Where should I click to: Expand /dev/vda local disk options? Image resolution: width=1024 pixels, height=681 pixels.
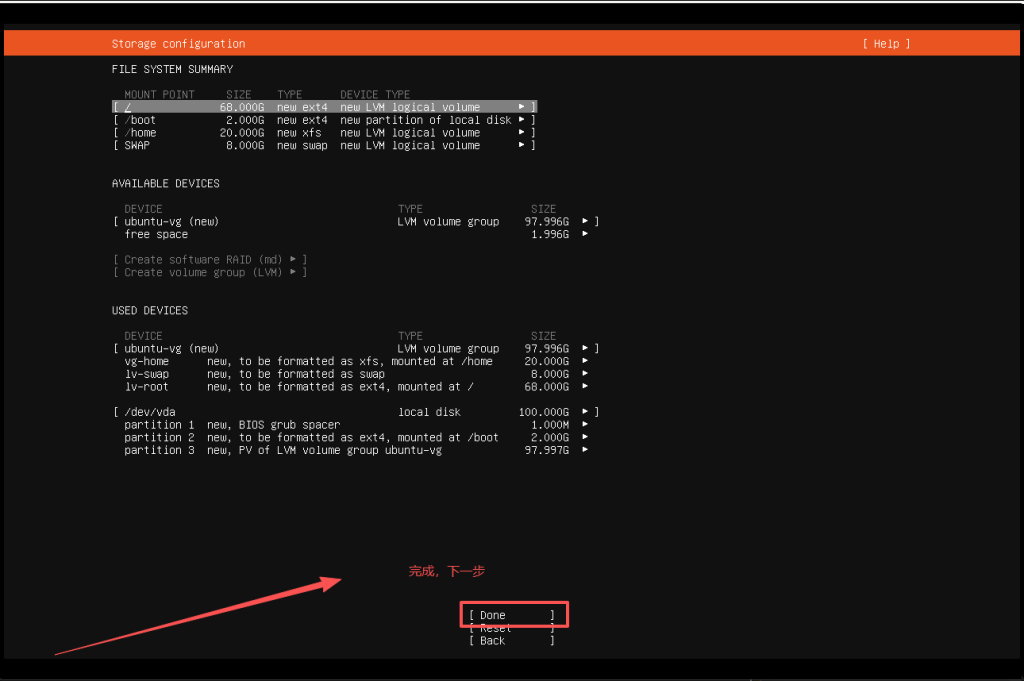(x=584, y=411)
